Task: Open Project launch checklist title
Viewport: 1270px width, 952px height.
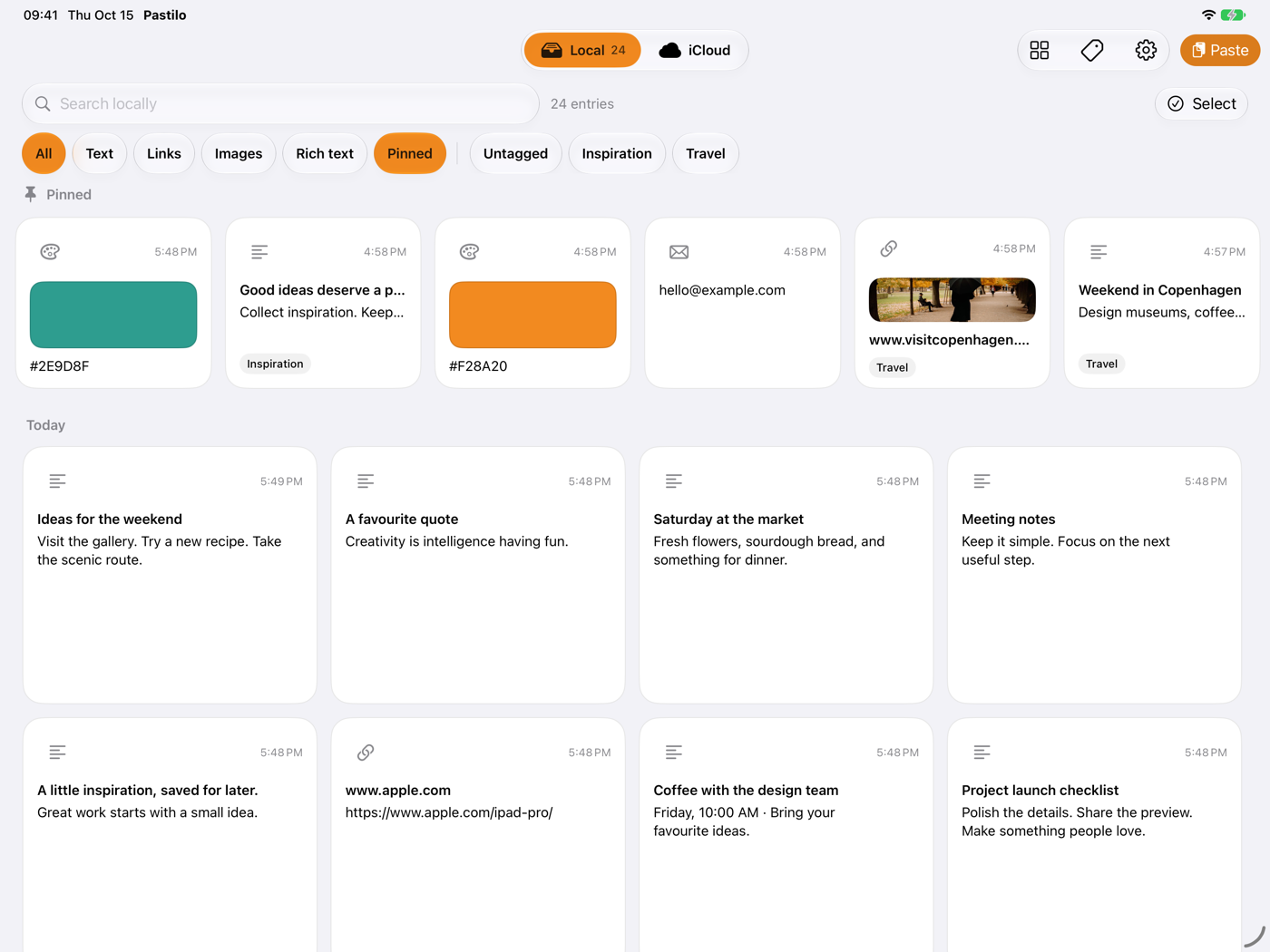Action: coord(1040,791)
